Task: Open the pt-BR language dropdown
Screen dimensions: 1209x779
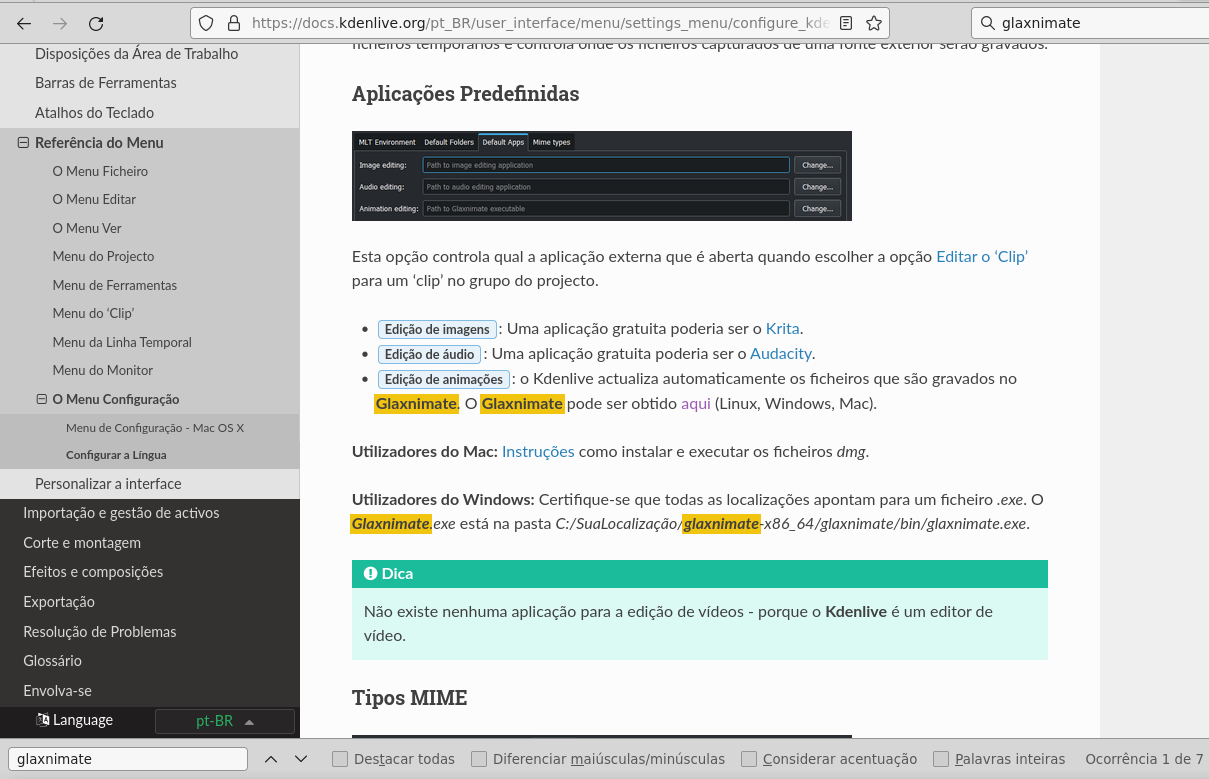Action: (225, 721)
